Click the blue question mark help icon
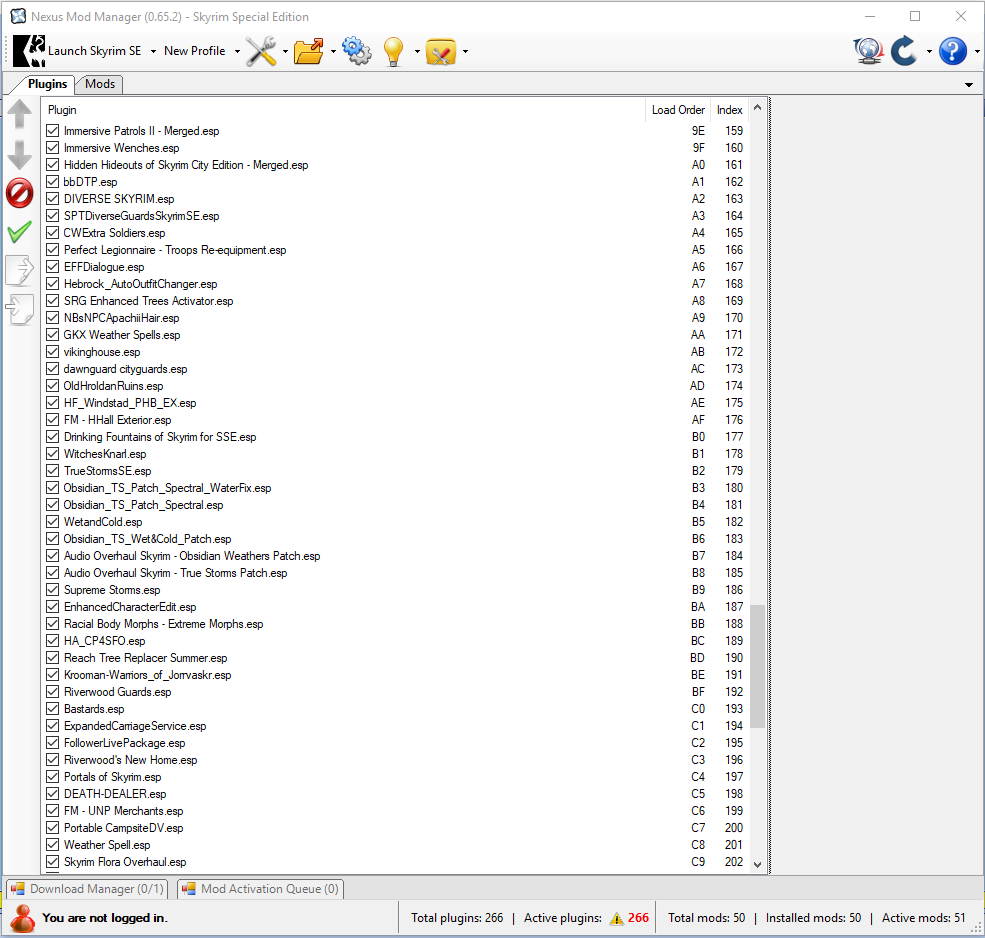985x938 pixels. click(952, 51)
